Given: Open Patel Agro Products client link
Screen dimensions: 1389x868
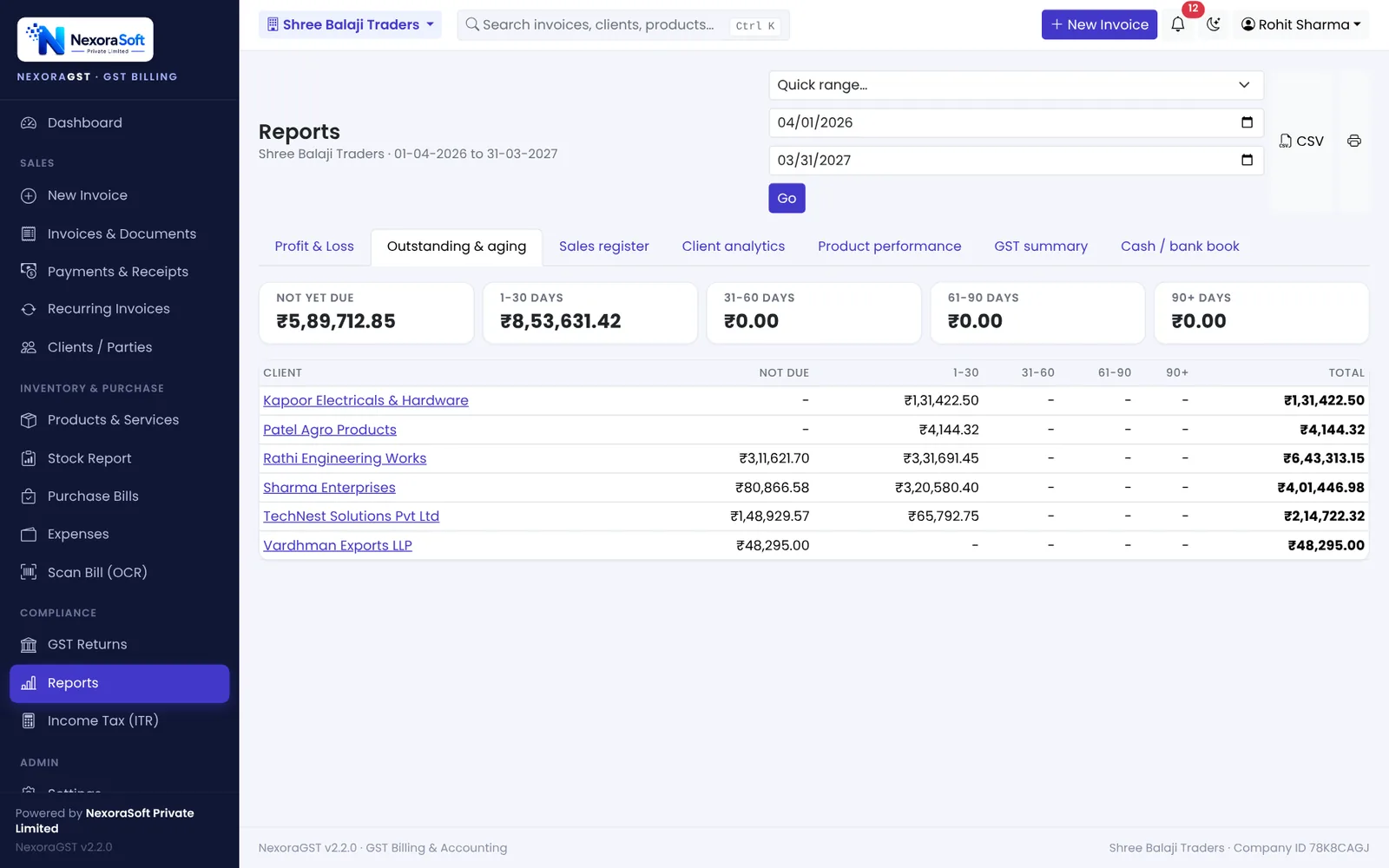Looking at the screenshot, I should tap(330, 430).
